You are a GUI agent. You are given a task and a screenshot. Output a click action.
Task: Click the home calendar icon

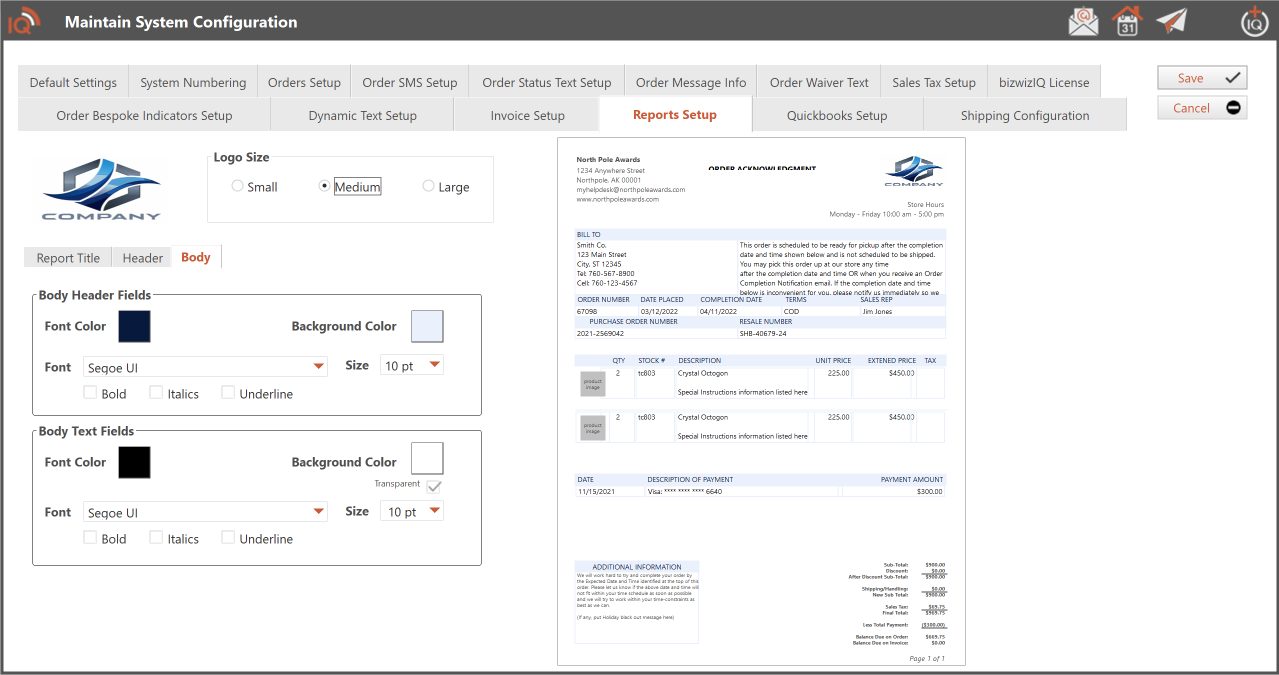1127,21
